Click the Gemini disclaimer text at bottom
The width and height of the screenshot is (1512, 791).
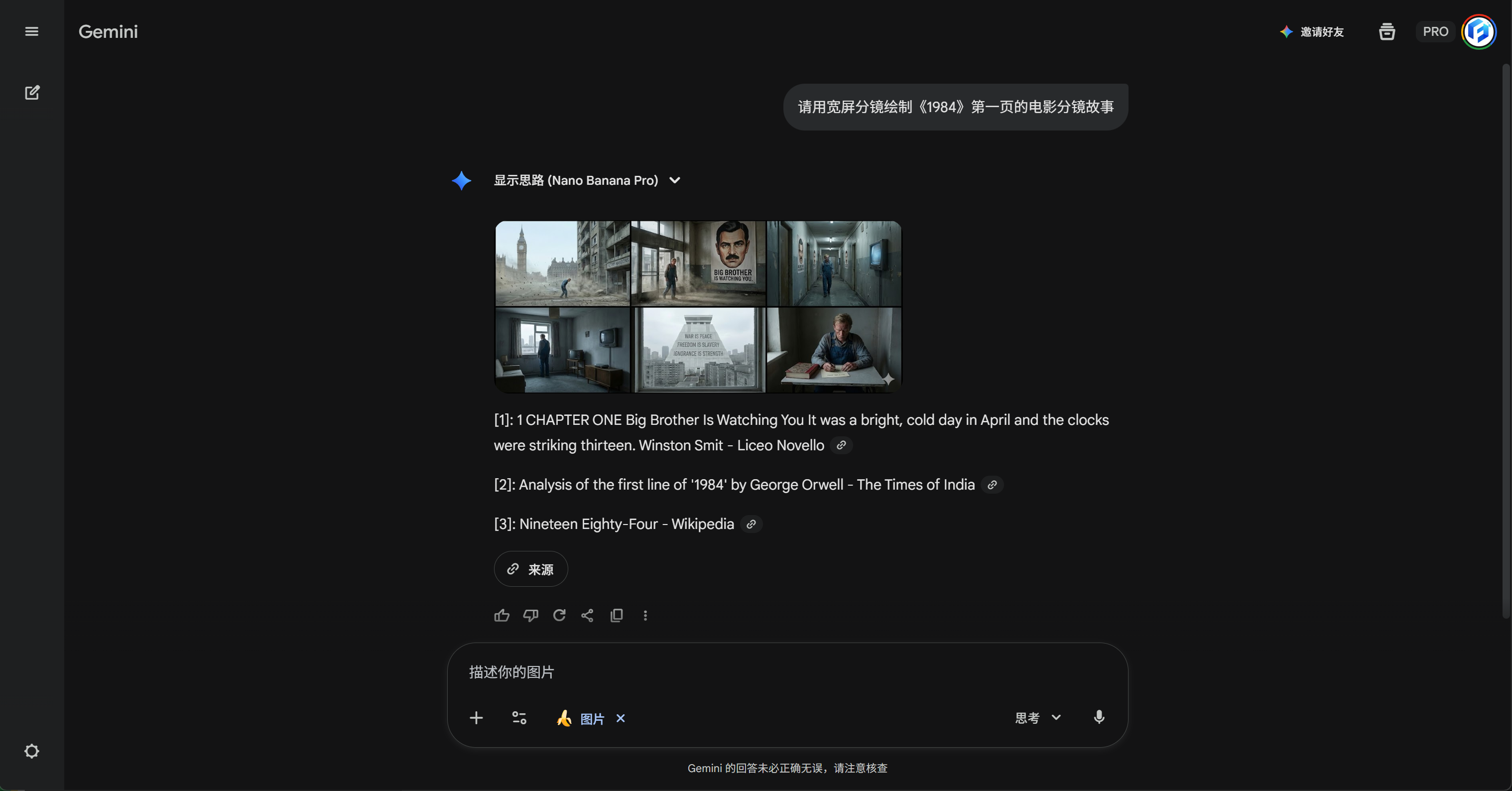click(787, 768)
